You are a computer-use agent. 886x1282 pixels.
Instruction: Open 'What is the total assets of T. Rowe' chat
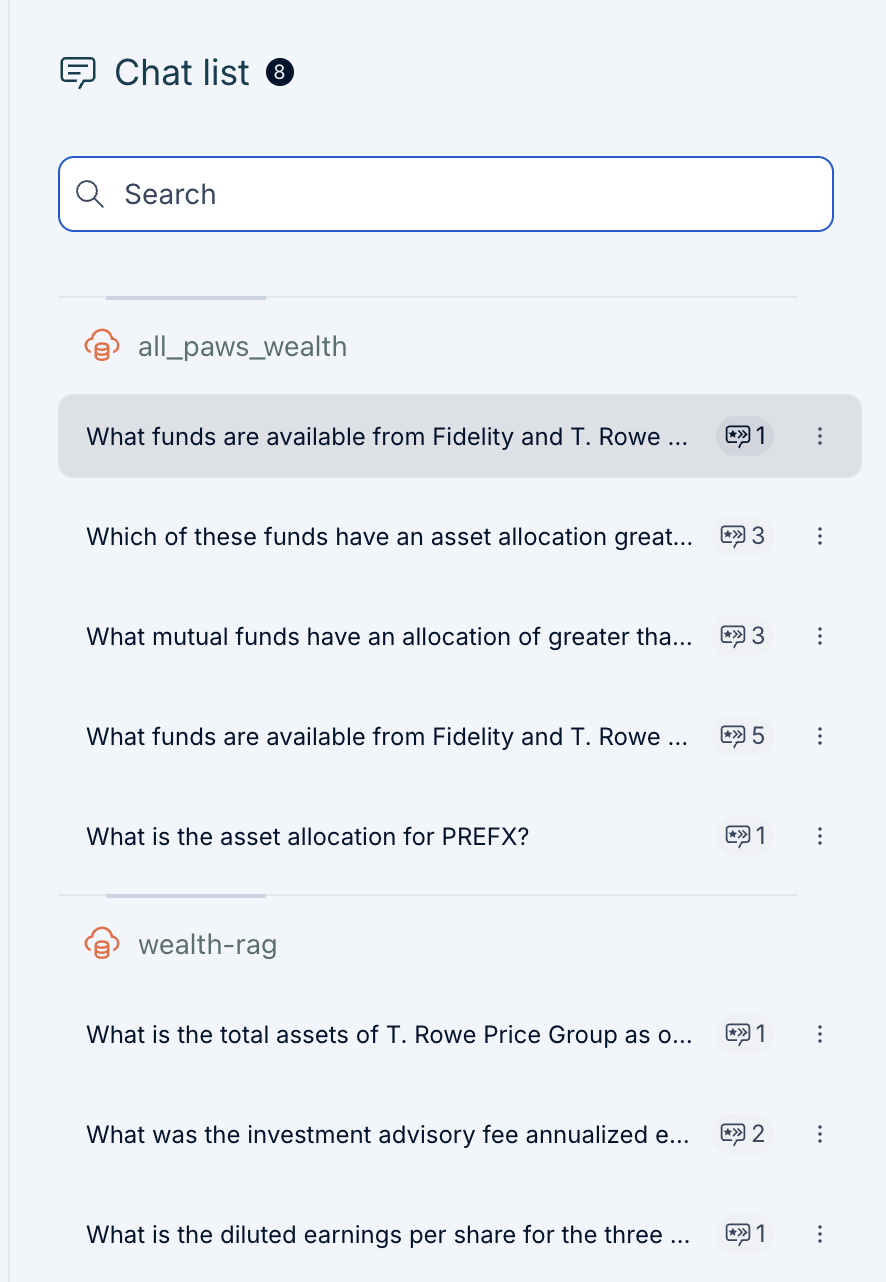[389, 1034]
